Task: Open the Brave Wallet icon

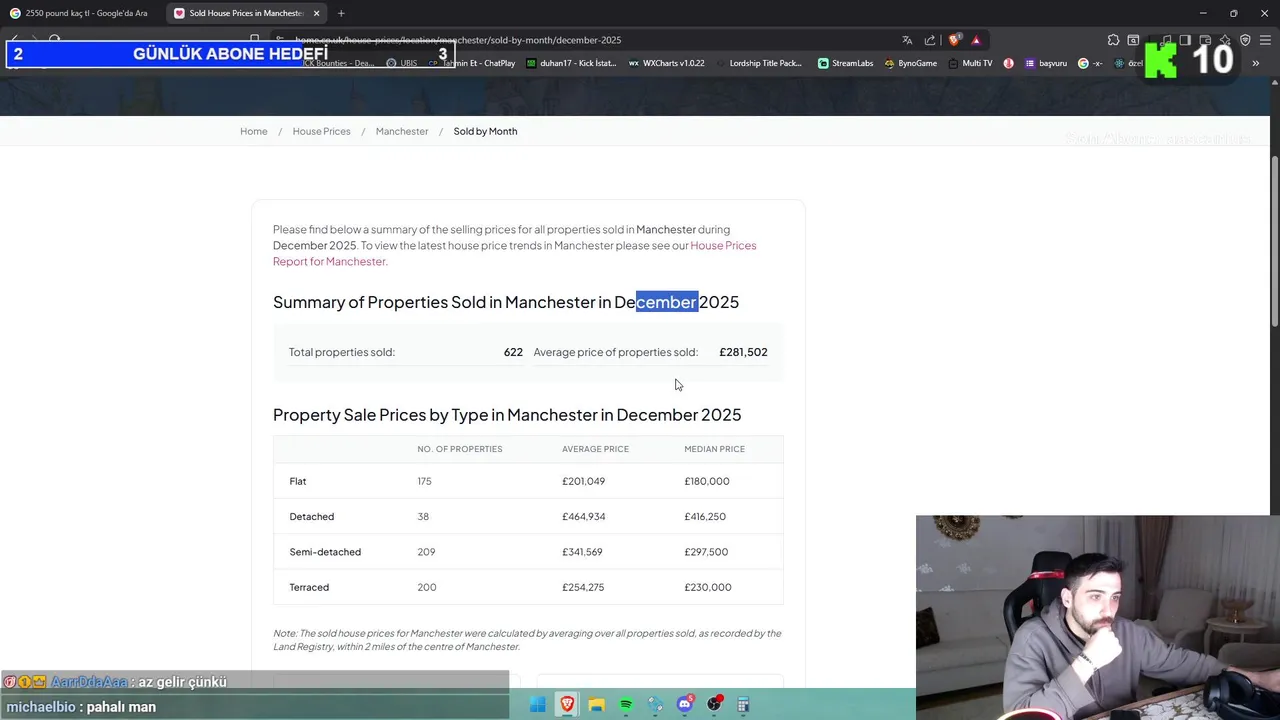Action: tap(1205, 40)
